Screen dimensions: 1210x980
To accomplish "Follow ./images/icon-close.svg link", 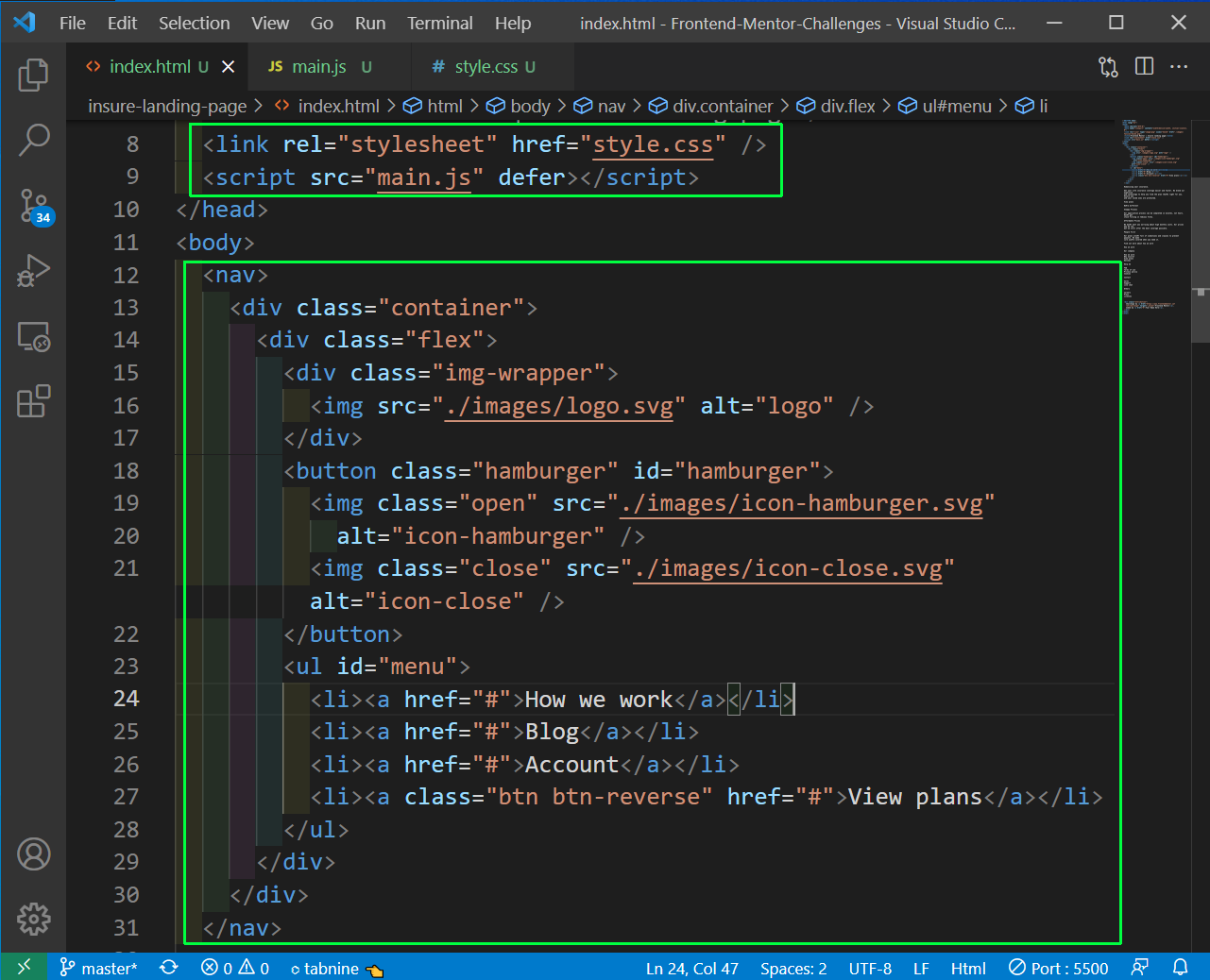I will tap(788, 568).
